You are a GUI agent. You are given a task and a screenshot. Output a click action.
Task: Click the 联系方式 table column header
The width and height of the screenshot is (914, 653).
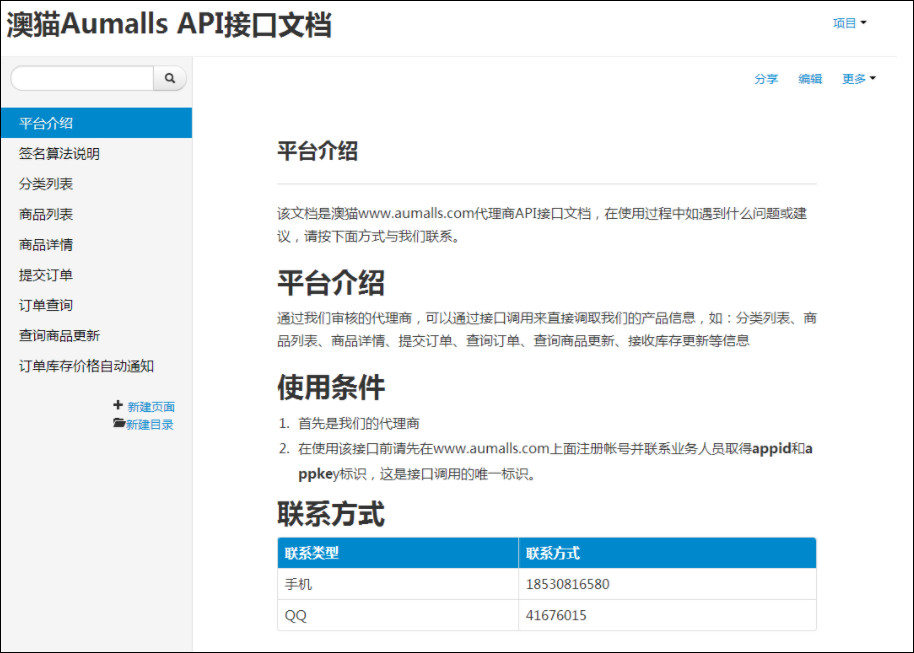click(x=667, y=553)
